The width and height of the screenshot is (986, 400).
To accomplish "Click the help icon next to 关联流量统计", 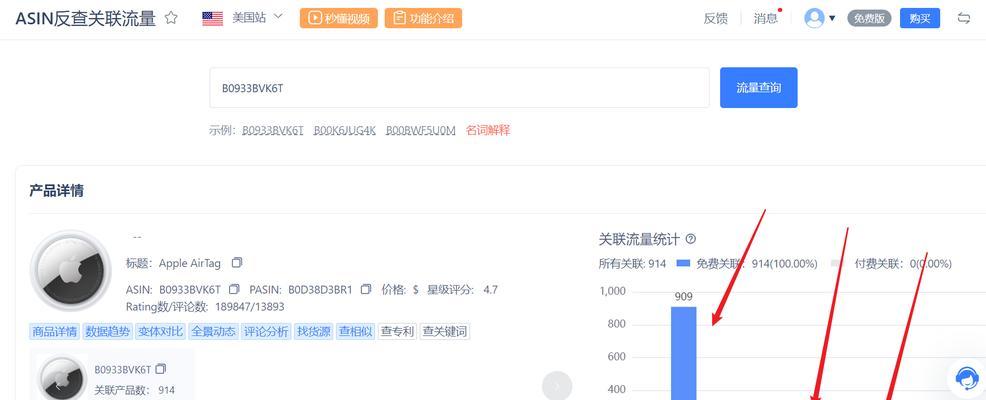I will coord(691,239).
